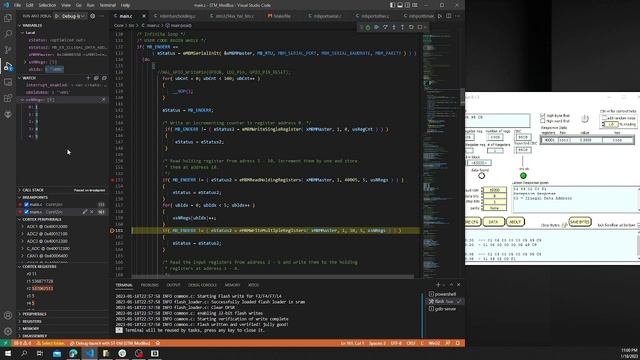Viewport: 640px width, 360px height.
Task: Open the Search view in activity bar
Action: 8,34
